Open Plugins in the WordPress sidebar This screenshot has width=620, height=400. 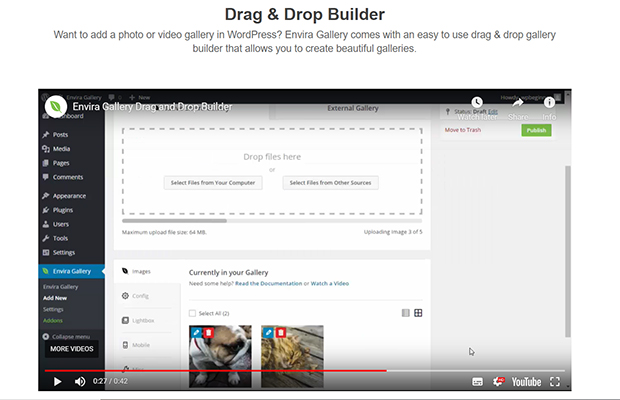click(x=62, y=210)
